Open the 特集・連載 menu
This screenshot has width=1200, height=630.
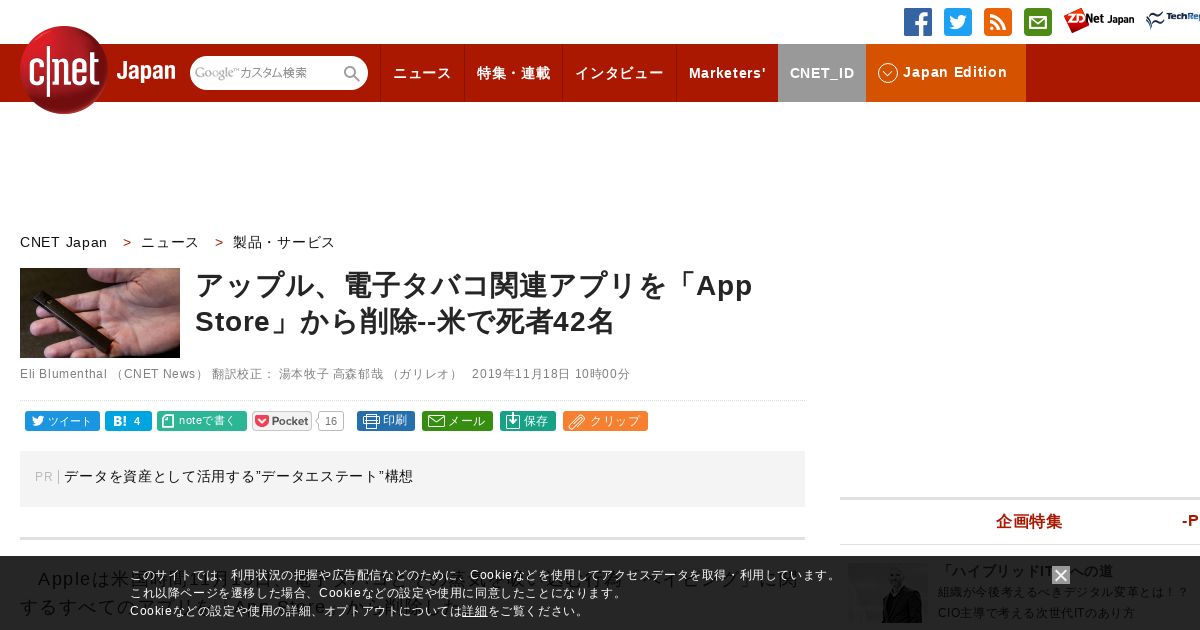513,73
